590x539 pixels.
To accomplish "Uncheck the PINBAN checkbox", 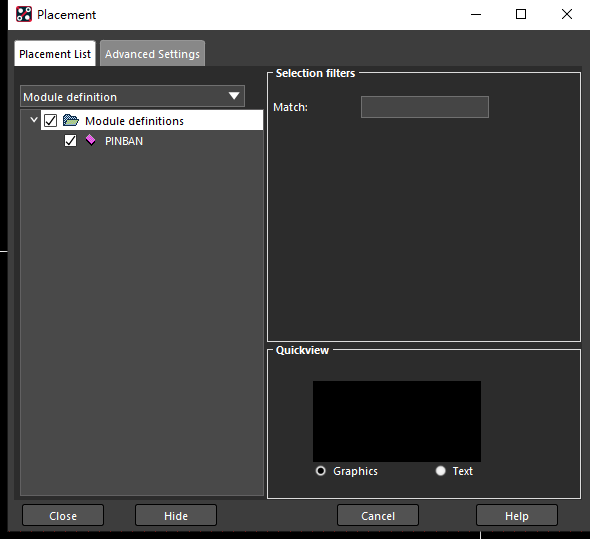I will tap(70, 140).
